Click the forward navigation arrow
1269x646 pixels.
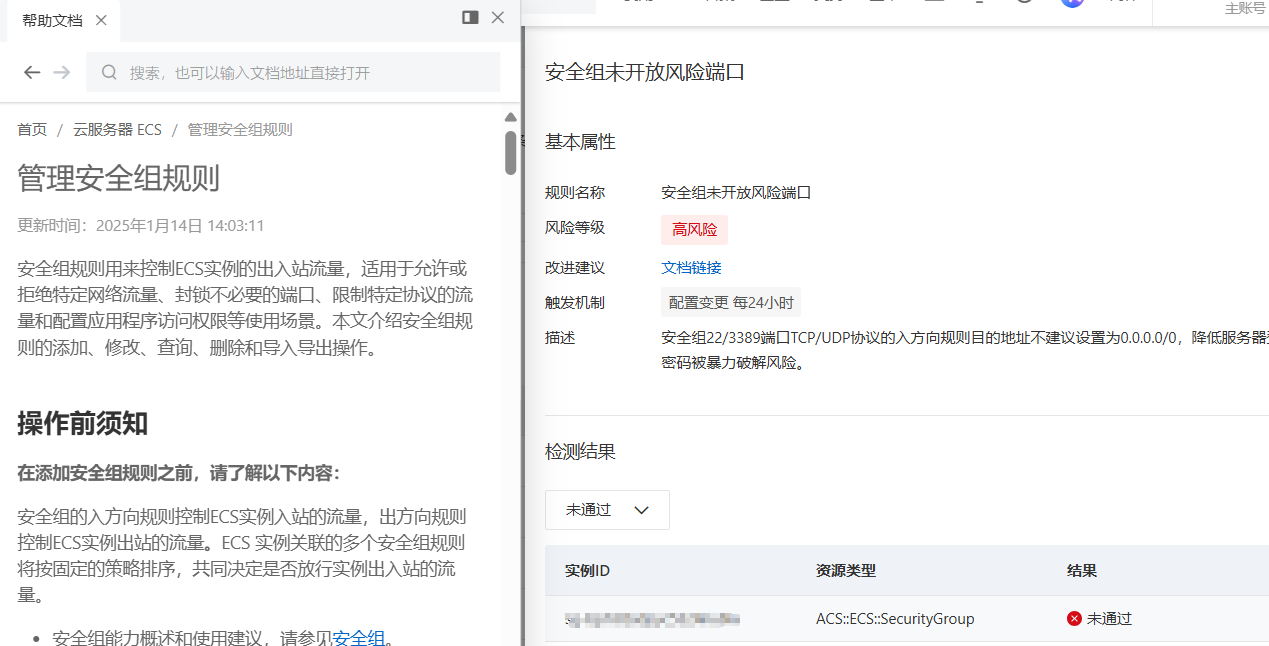coord(62,72)
